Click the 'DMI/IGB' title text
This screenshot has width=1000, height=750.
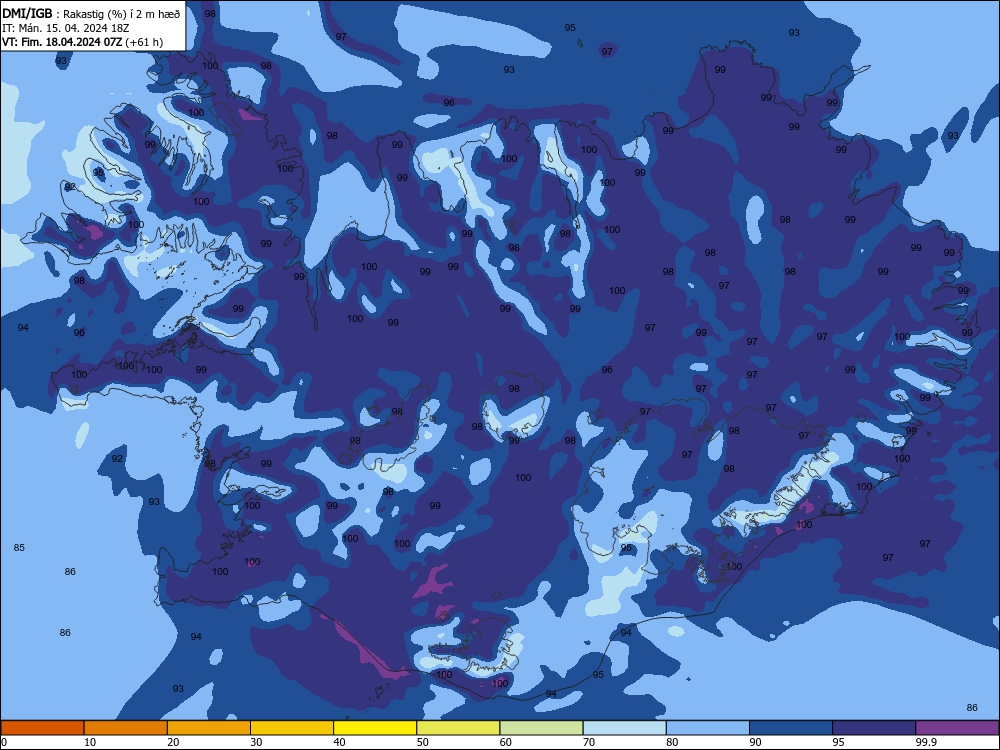click(x=27, y=13)
